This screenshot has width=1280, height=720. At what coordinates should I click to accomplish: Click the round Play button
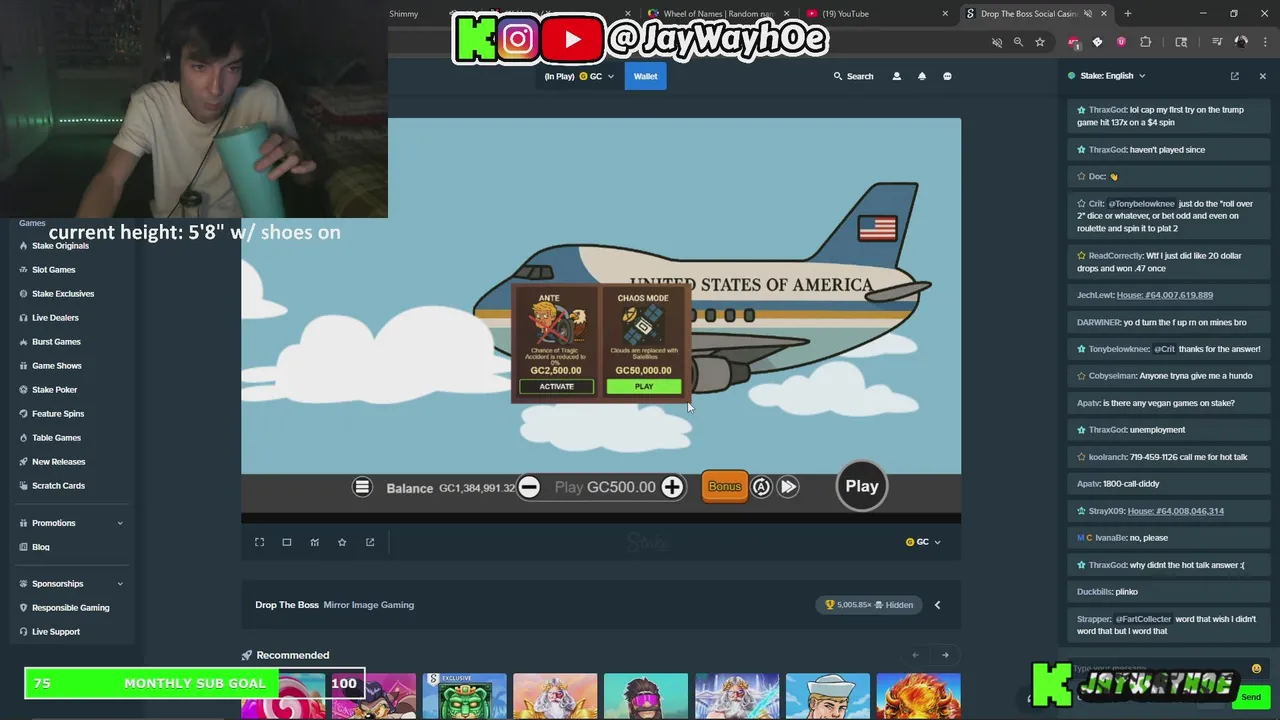(x=861, y=486)
